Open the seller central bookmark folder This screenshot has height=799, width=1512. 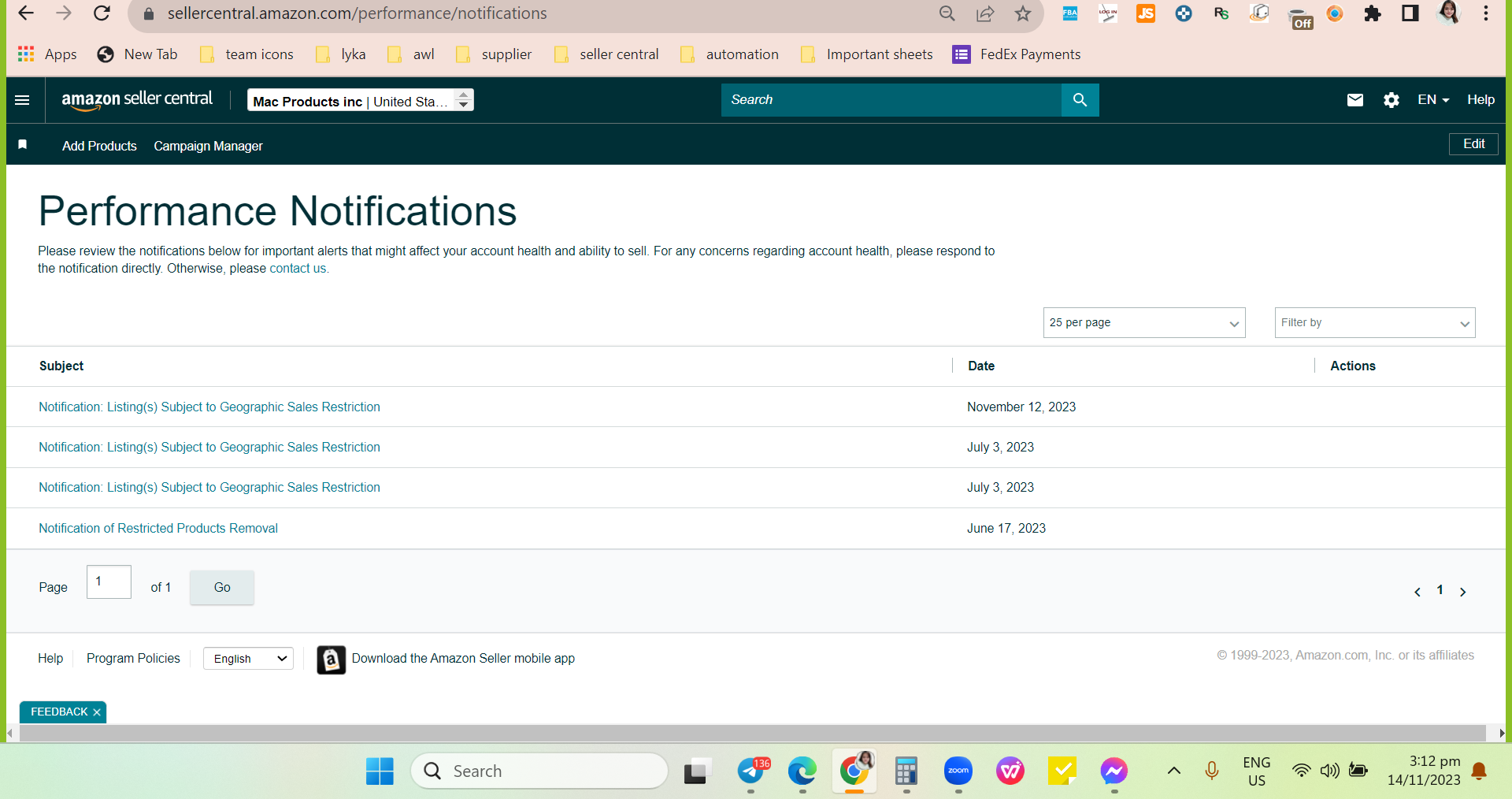pyautogui.click(x=607, y=54)
